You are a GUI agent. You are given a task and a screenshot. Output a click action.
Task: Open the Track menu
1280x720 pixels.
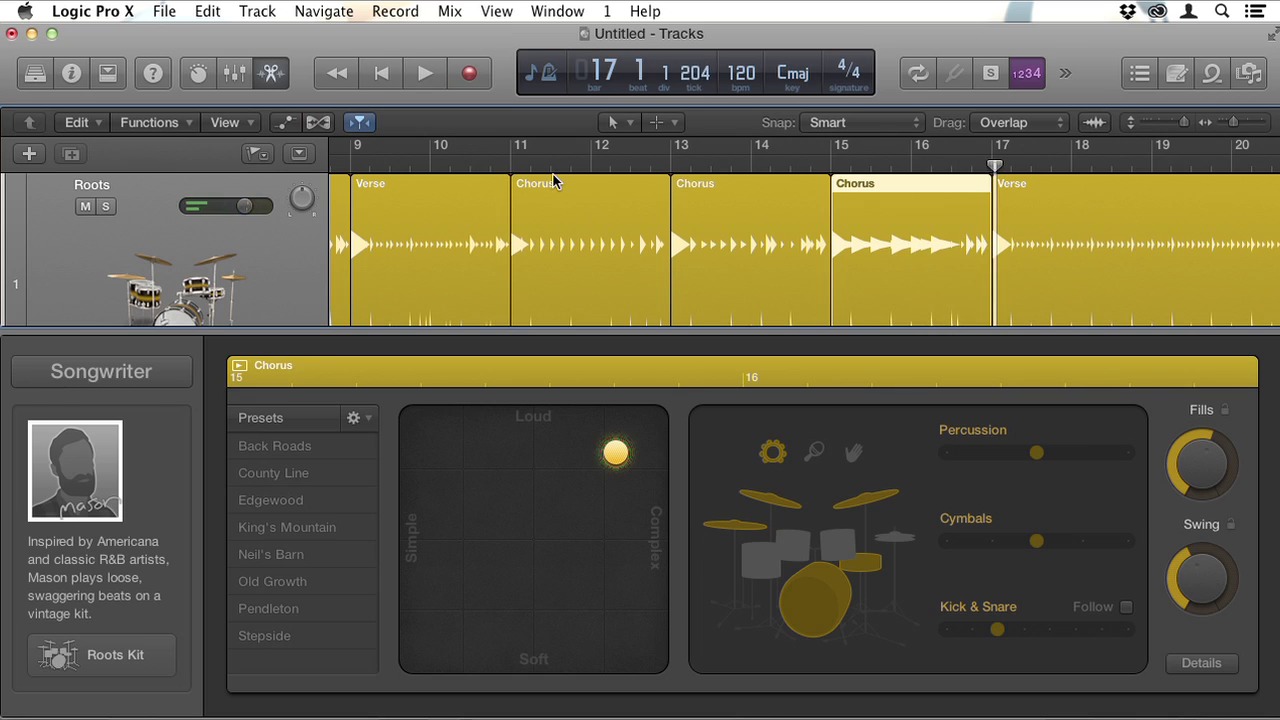click(257, 11)
